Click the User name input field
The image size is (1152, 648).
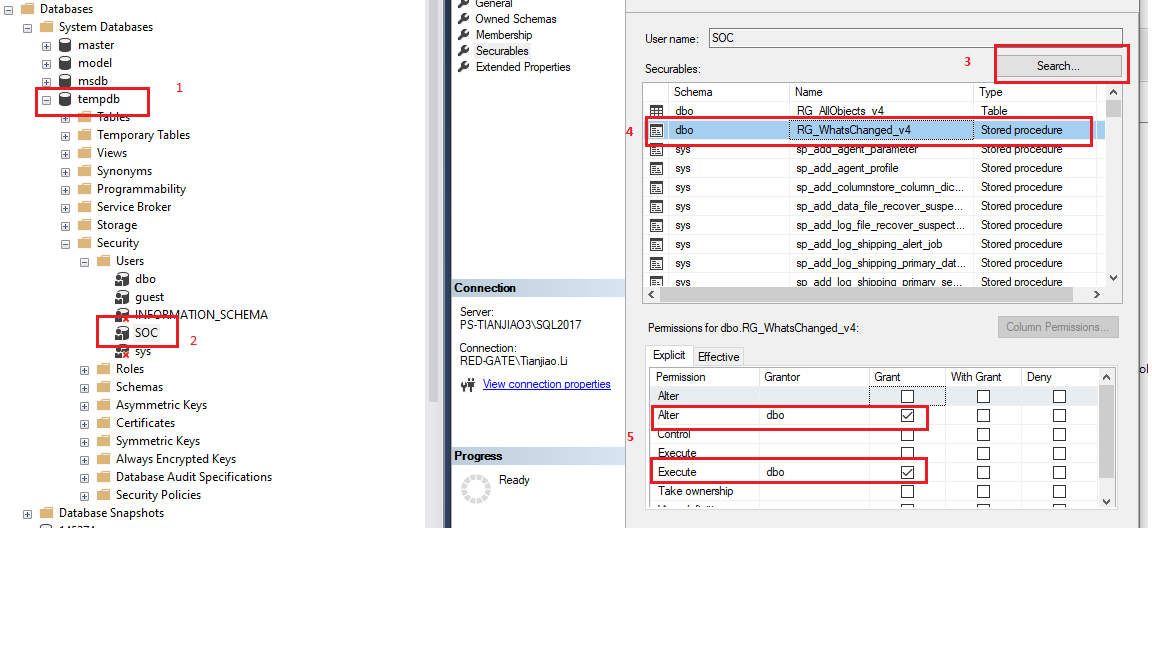[x=915, y=38]
